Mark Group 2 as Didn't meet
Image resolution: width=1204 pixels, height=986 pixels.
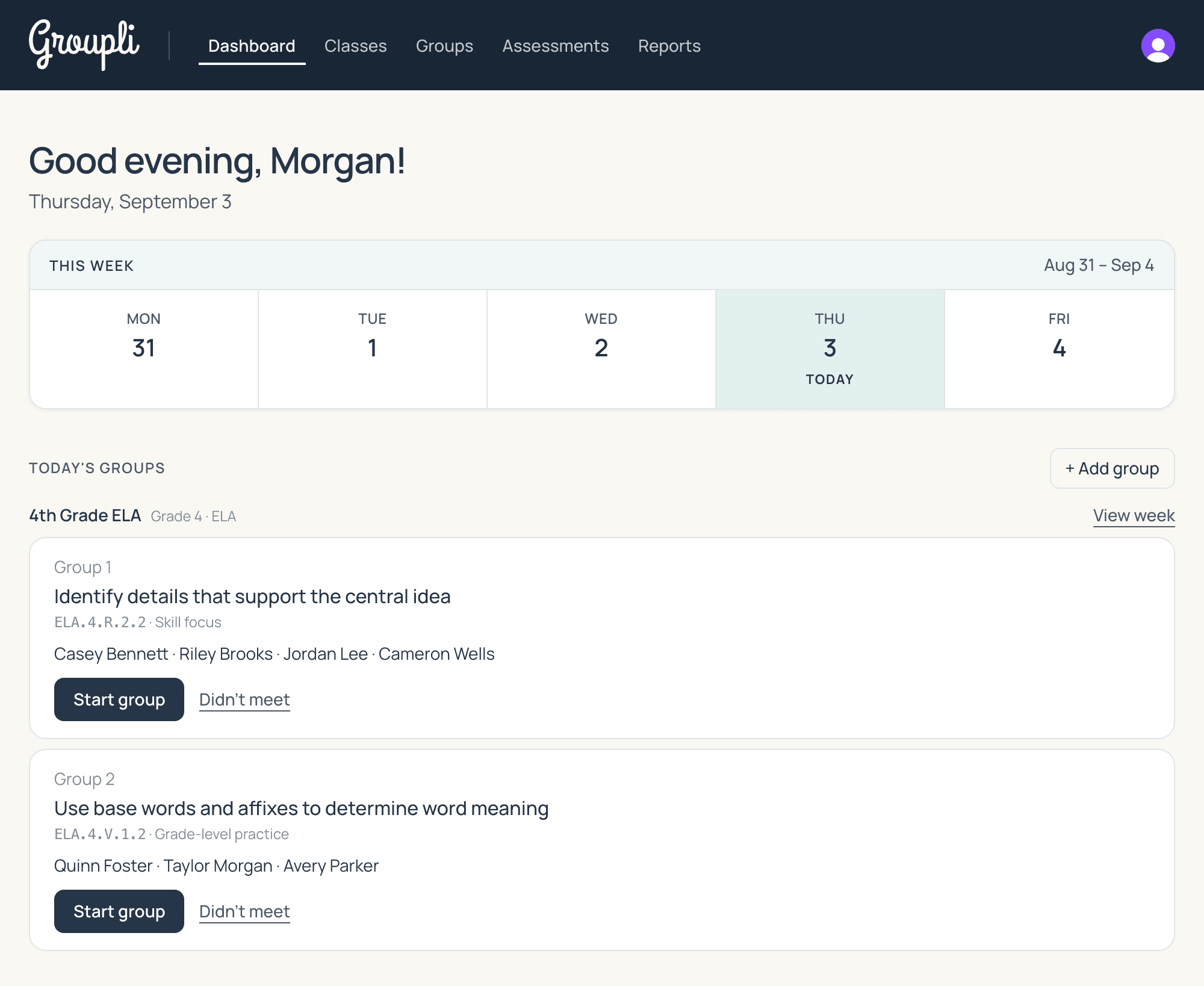point(244,911)
